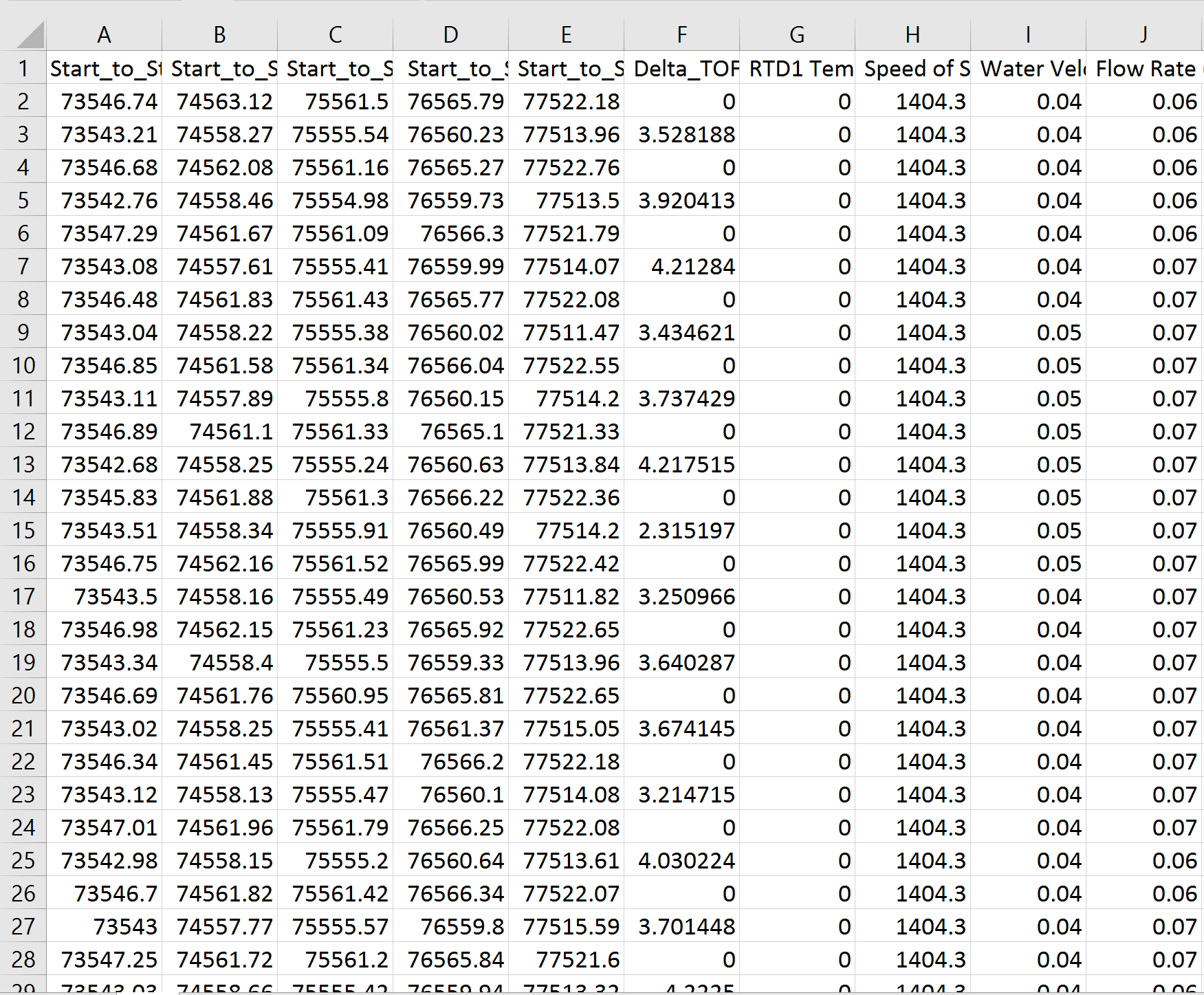This screenshot has height=995, width=1204.
Task: Click cell F11 with 3.737429
Action: [x=681, y=398]
